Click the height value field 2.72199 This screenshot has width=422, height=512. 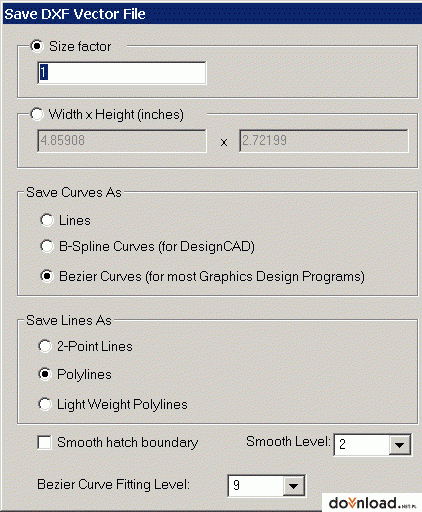point(324,141)
